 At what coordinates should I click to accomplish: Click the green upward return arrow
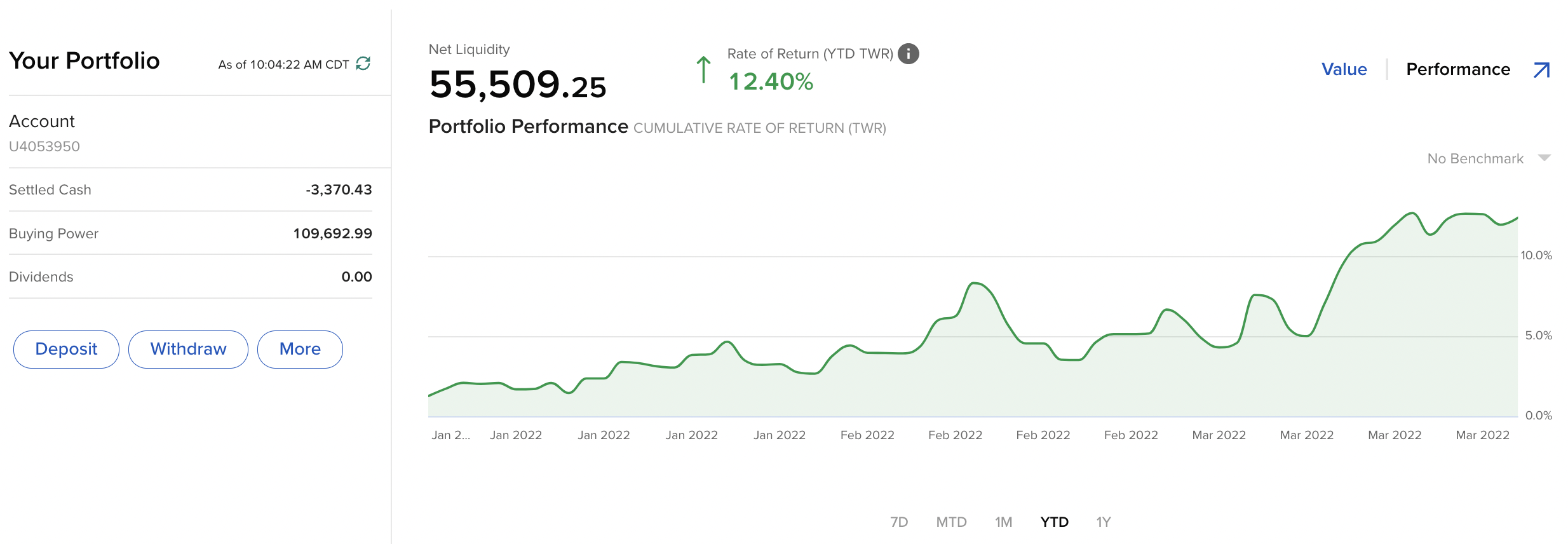click(703, 70)
